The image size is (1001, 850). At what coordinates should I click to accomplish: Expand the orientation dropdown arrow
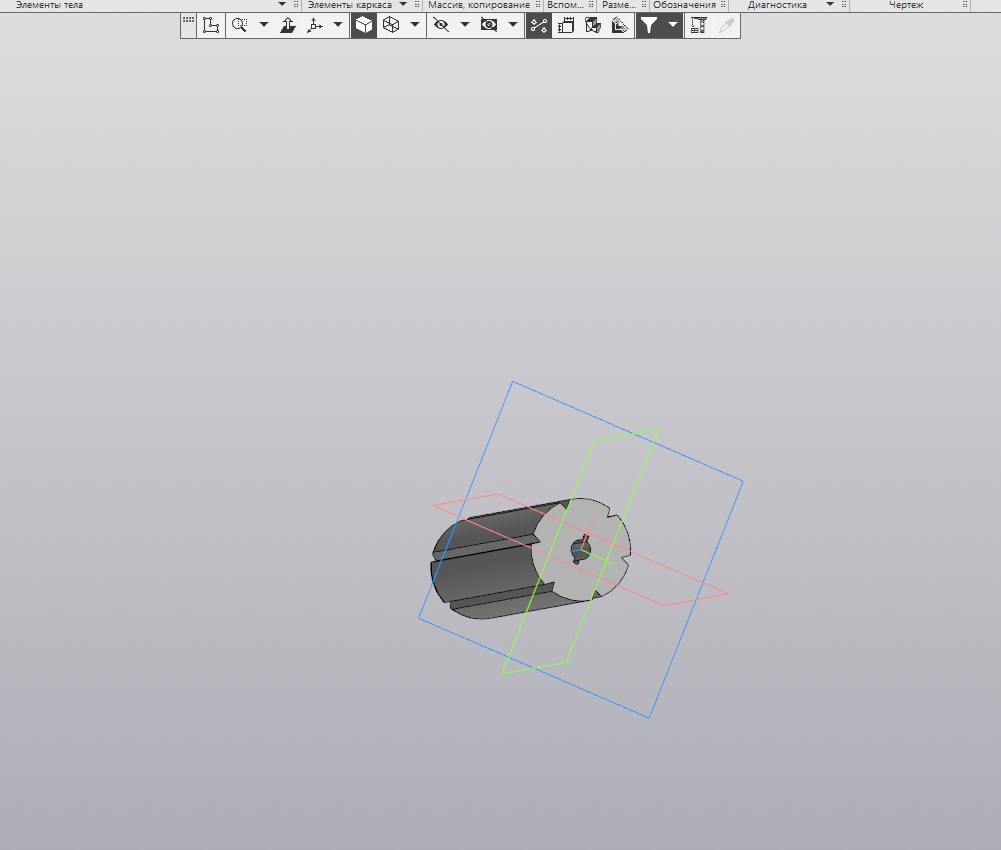[x=338, y=25]
